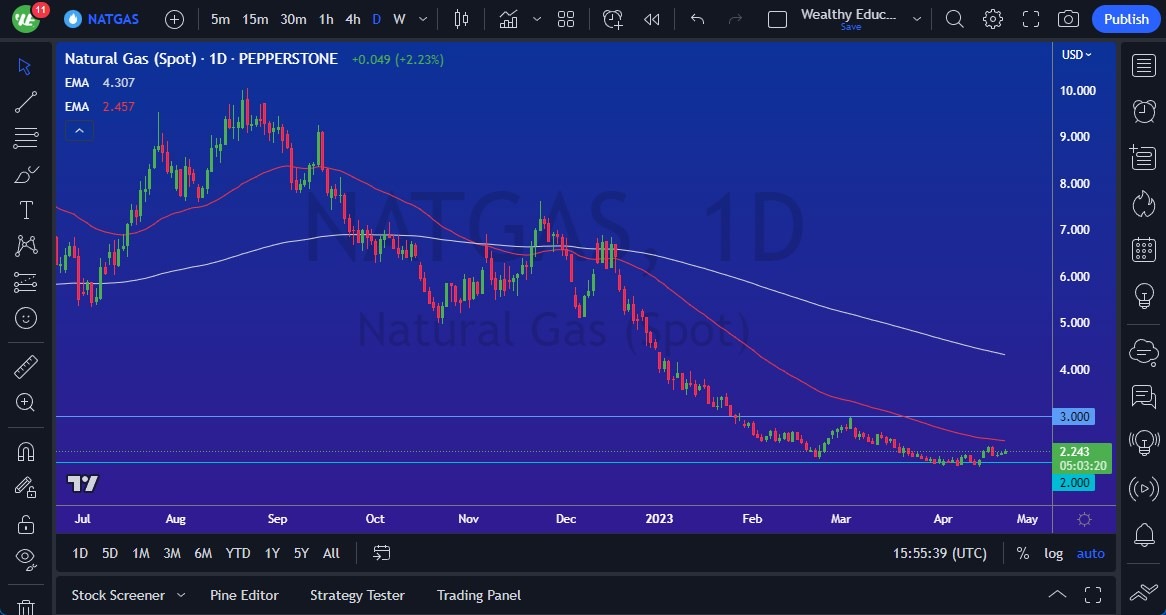This screenshot has height=615, width=1166.
Task: Activate the zoom in tool
Action: coord(26,402)
